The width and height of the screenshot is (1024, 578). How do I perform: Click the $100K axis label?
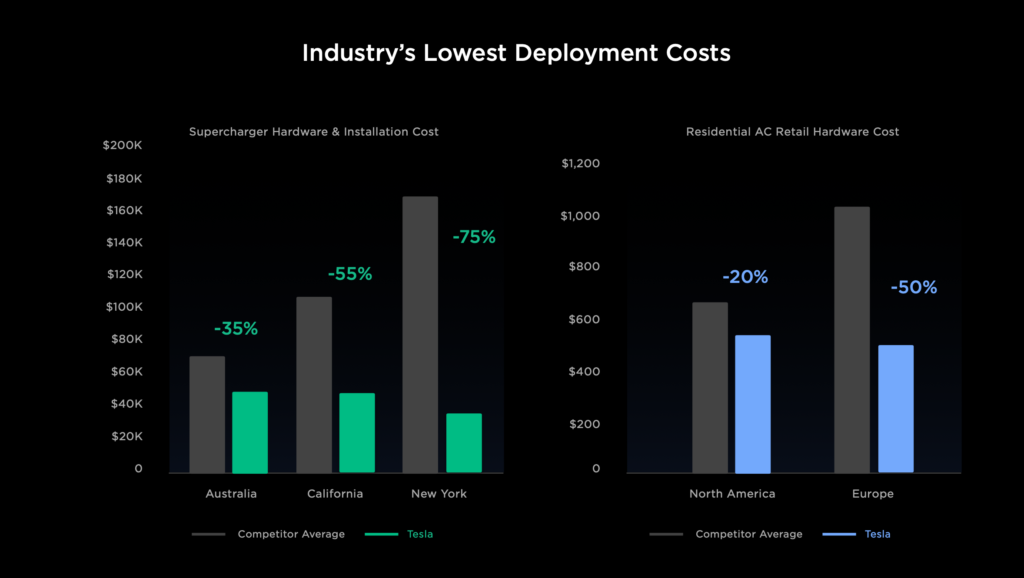click(124, 307)
